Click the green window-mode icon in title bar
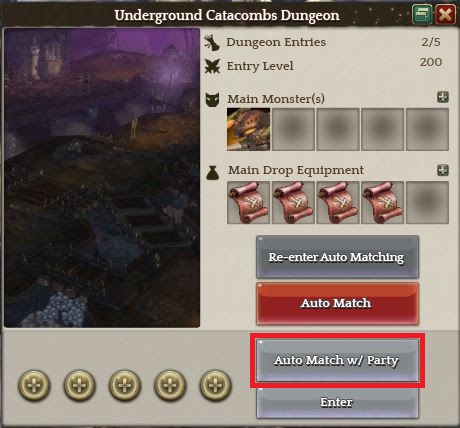Screen dimensions: 460x428 pos(422,14)
